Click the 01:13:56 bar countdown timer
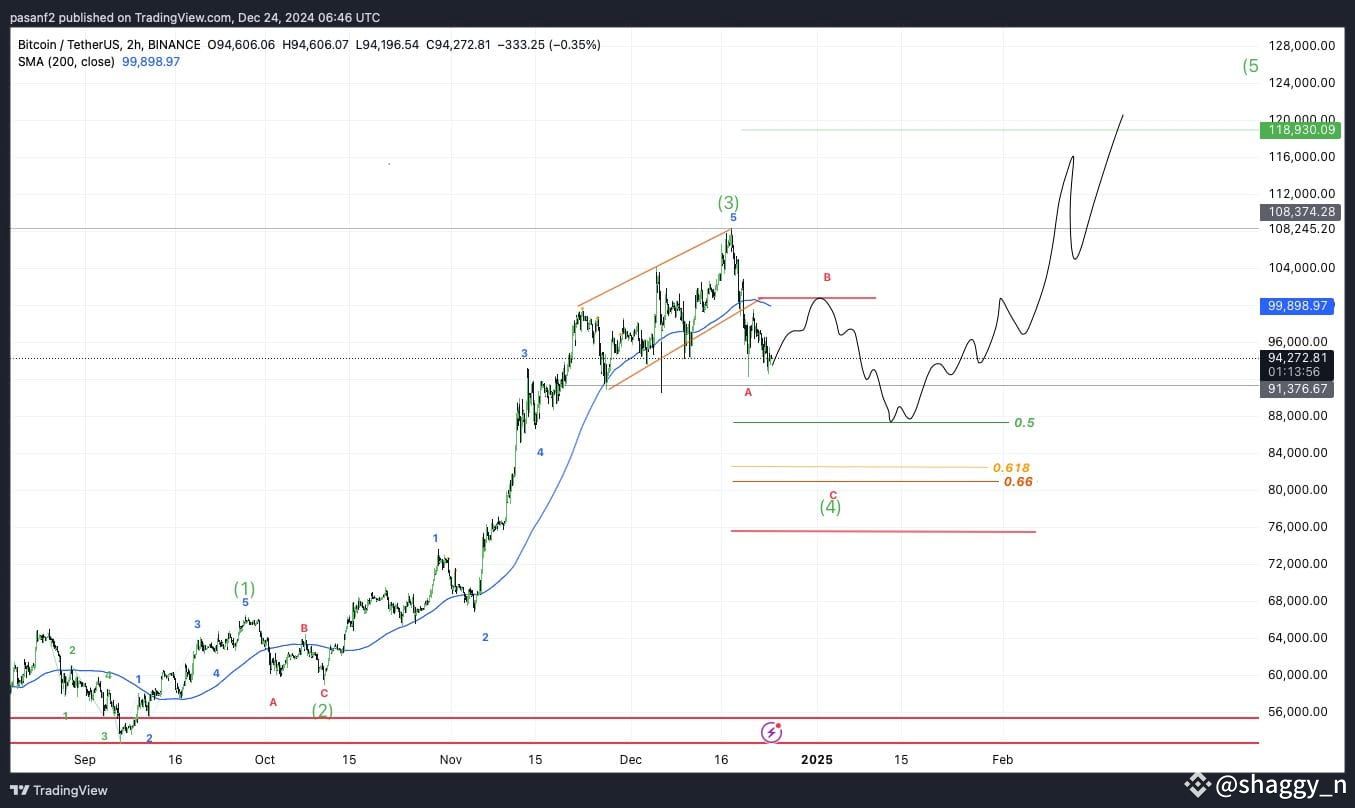This screenshot has height=808, width=1355. pos(1294,372)
